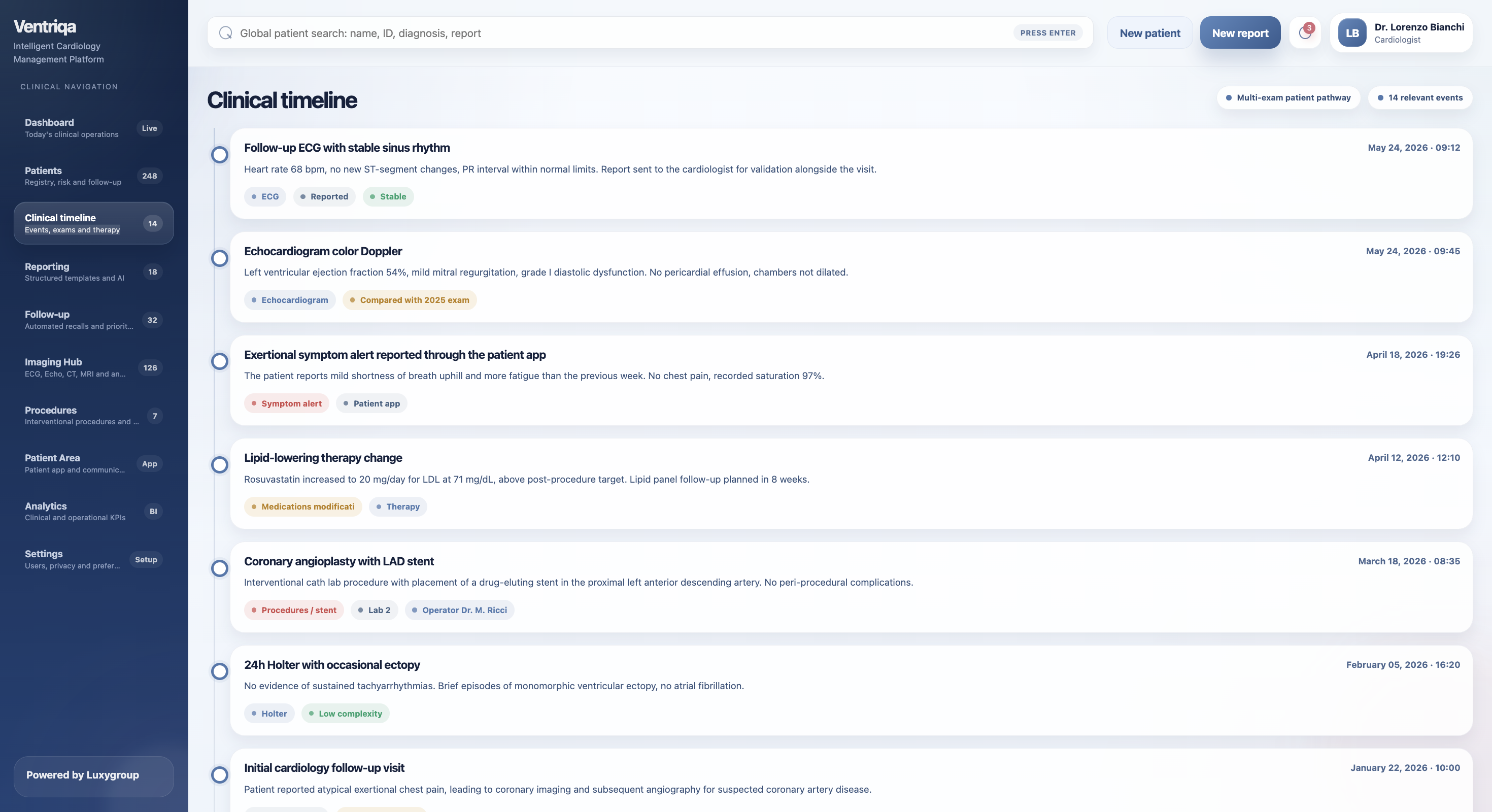Select the Exertional symptom alert timeline marker
1492x812 pixels.
click(x=220, y=361)
